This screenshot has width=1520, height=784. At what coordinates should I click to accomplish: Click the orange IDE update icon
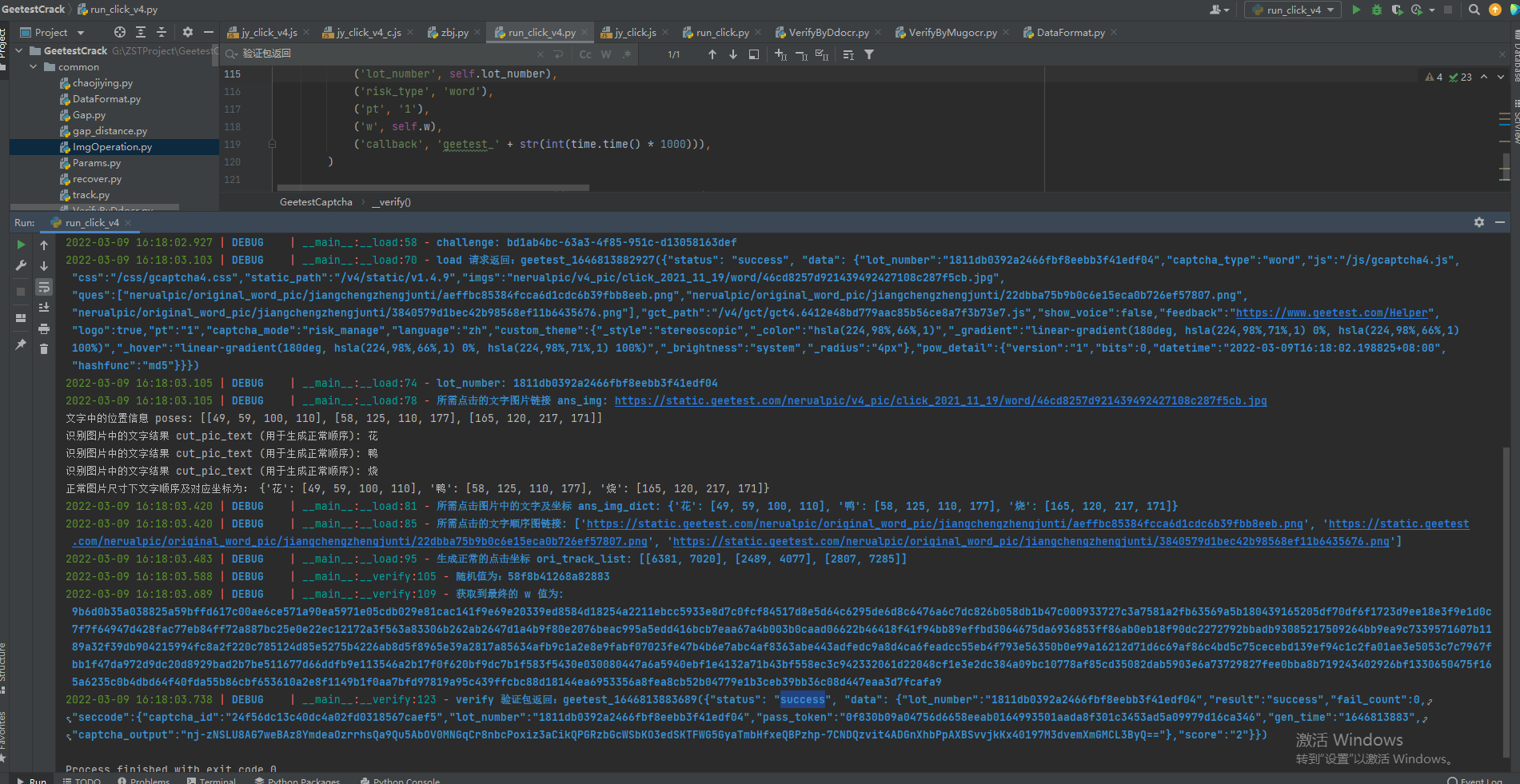click(x=1495, y=10)
